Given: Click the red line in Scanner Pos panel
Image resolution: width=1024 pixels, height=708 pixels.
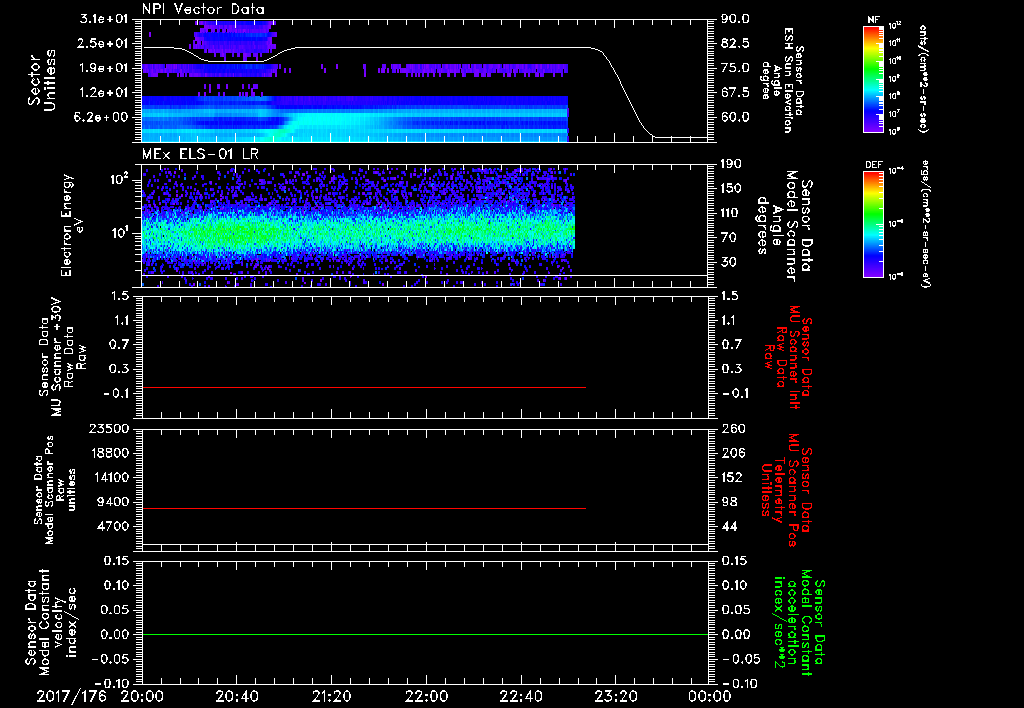Looking at the screenshot, I should pos(364,508).
